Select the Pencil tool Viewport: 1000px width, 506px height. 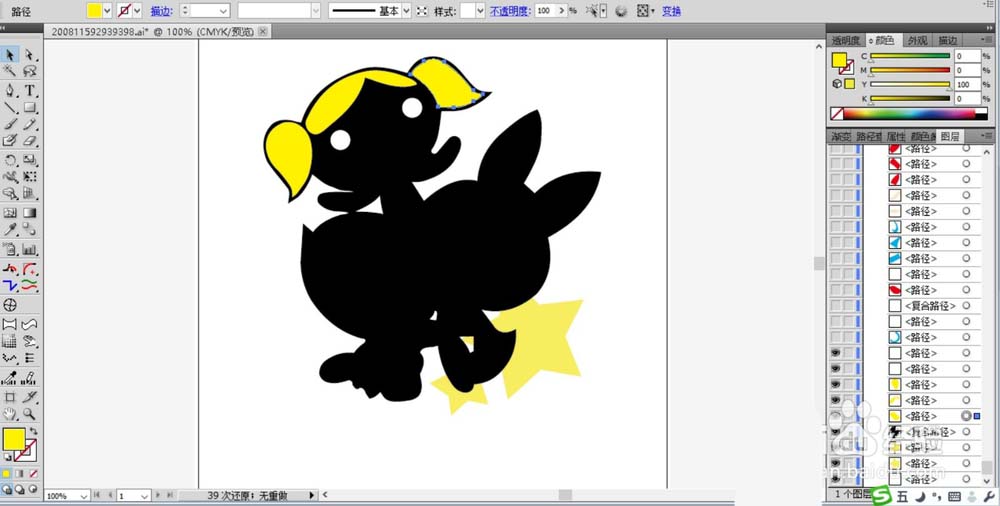pyautogui.click(x=29, y=124)
